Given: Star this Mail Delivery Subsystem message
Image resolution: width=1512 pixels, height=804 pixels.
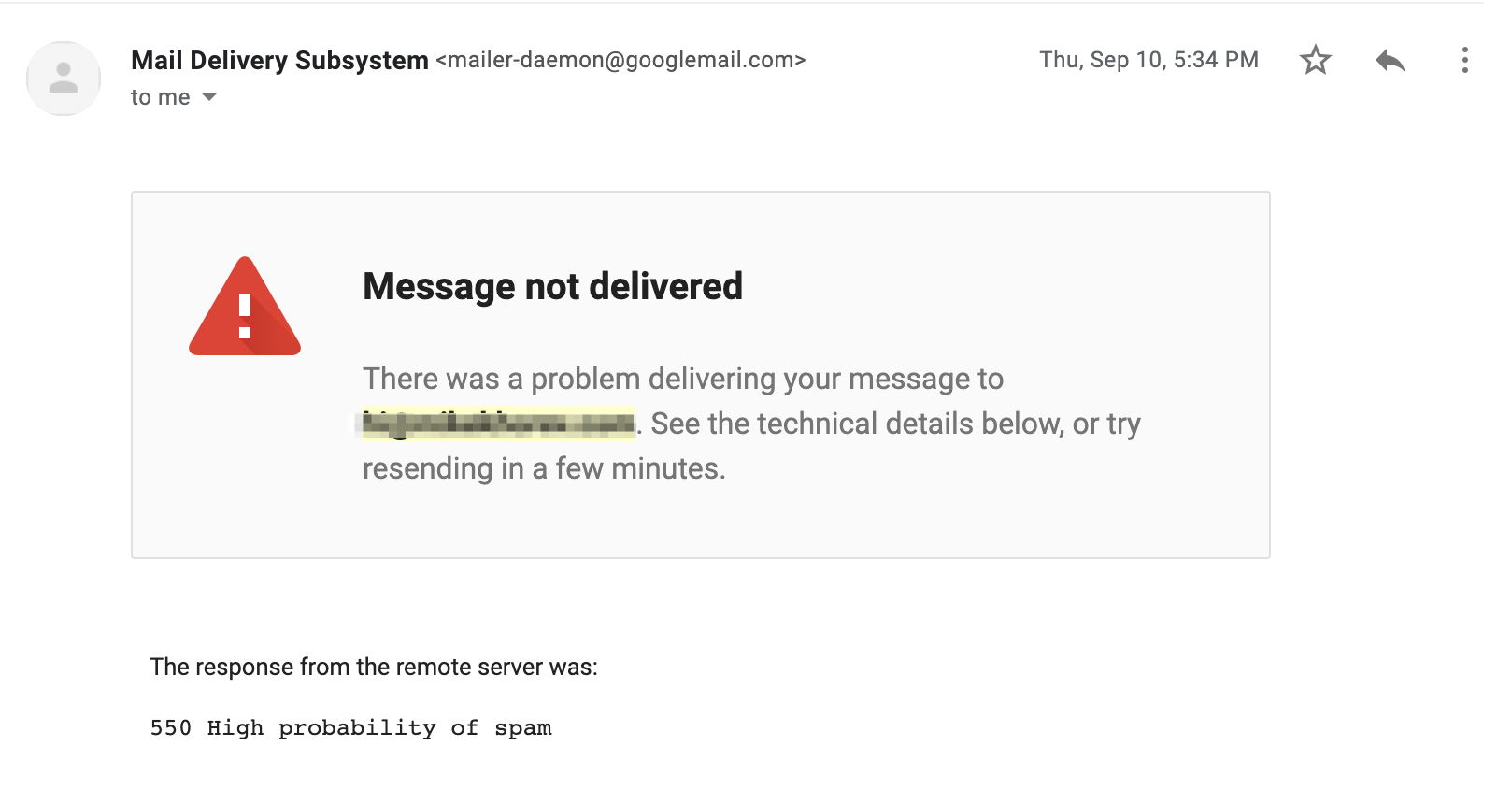Looking at the screenshot, I should click(x=1315, y=60).
